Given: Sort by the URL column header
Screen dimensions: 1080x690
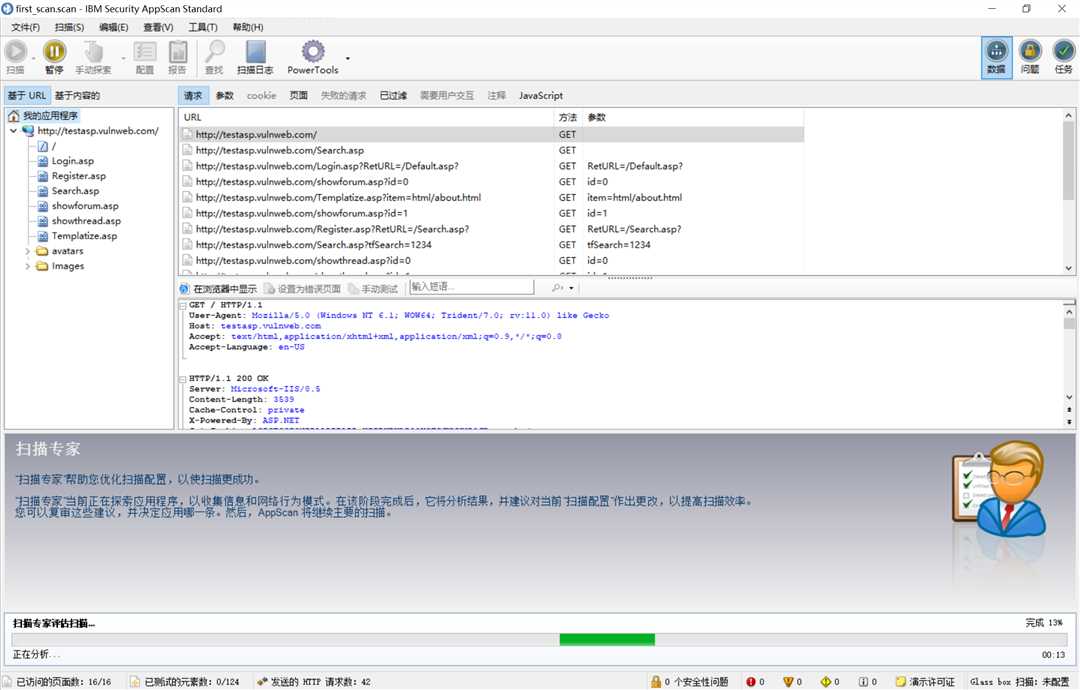Looking at the screenshot, I should point(366,118).
